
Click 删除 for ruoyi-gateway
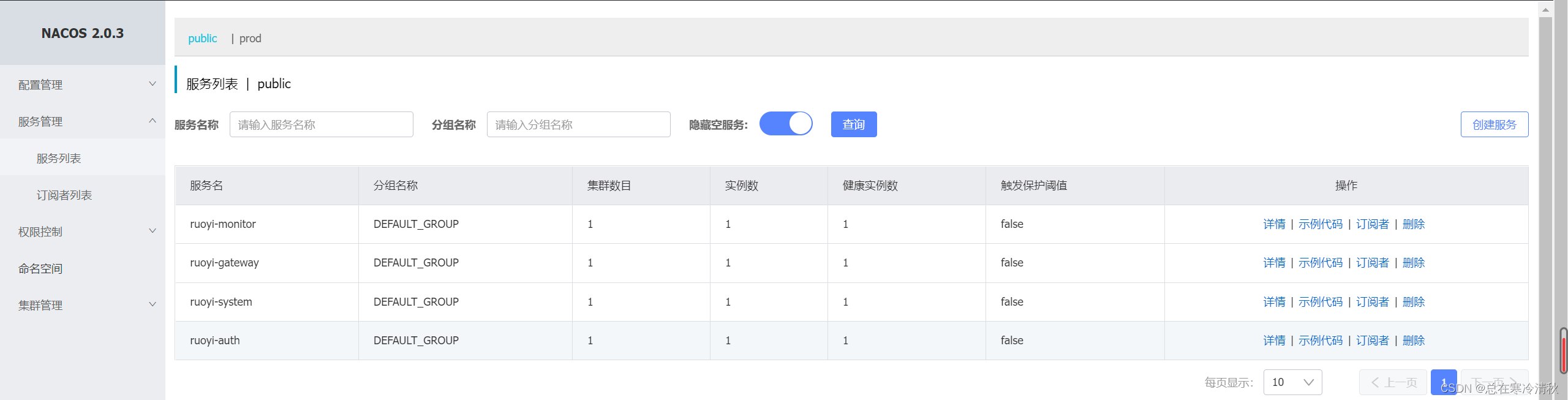(x=1414, y=263)
